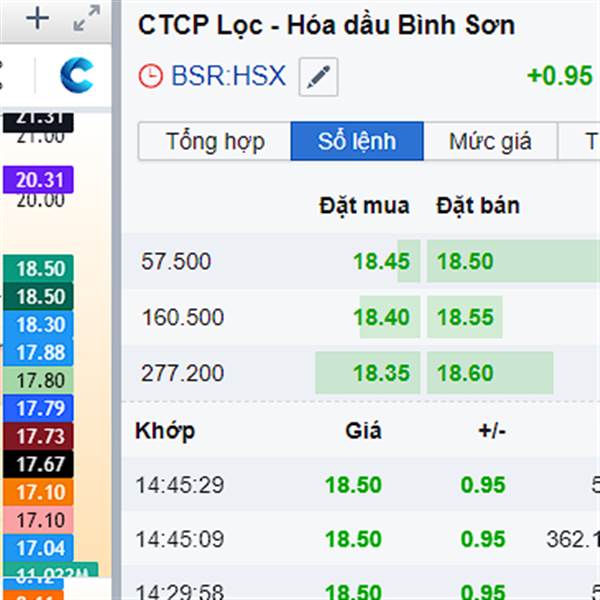Click the red clock icon beside BSR:HSX
Image resolution: width=600 pixels, height=600 pixels.
click(x=150, y=76)
